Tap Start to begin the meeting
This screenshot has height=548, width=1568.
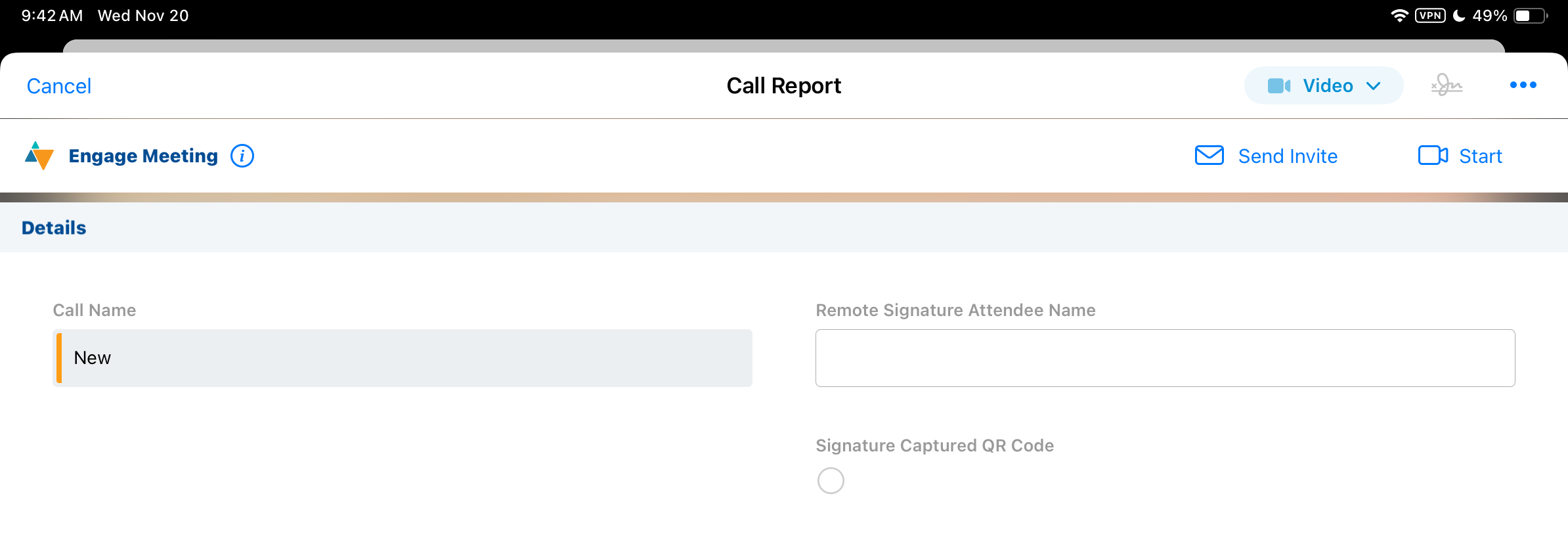(x=1480, y=156)
